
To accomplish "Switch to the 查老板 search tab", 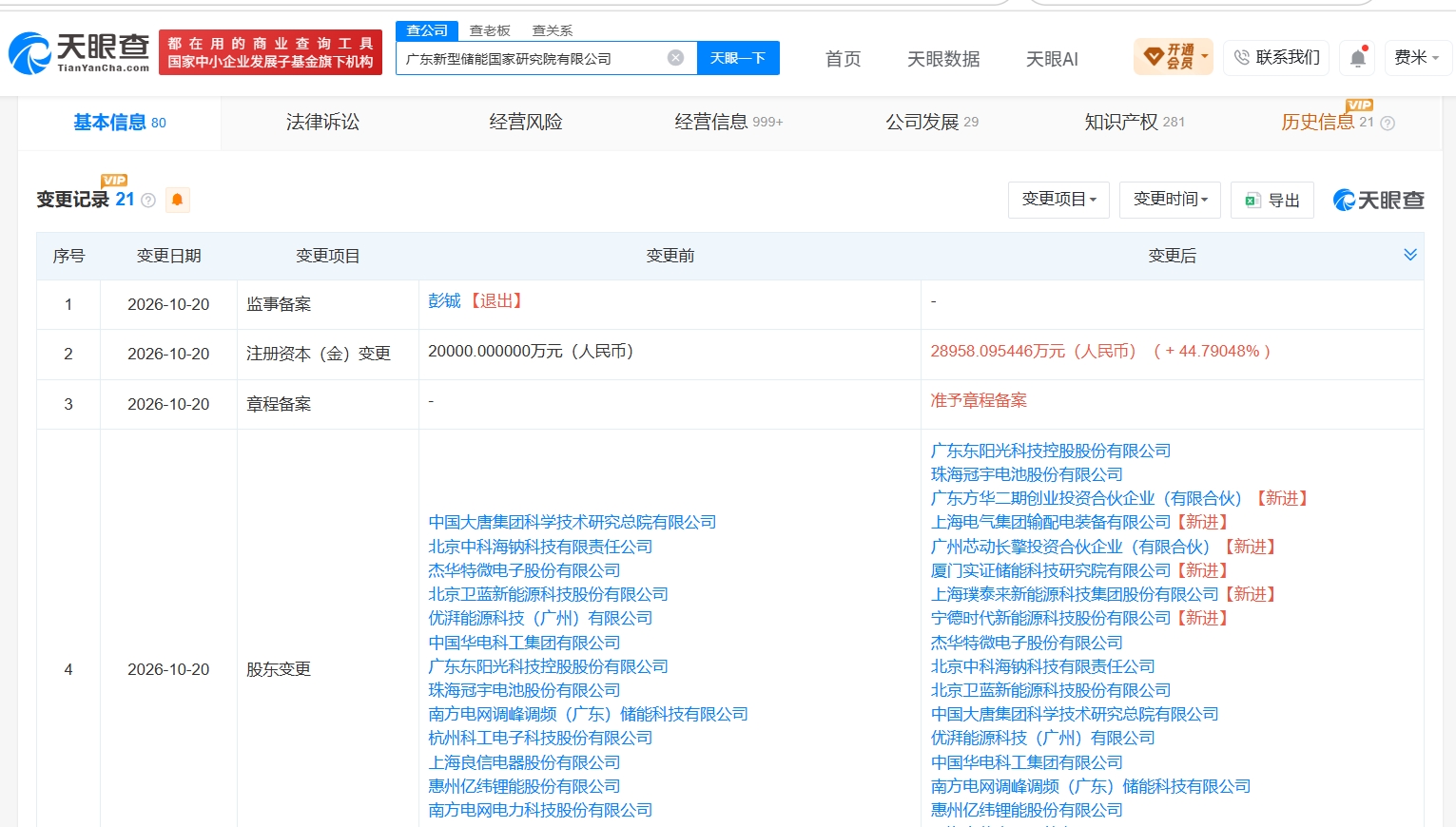I will coord(490,30).
